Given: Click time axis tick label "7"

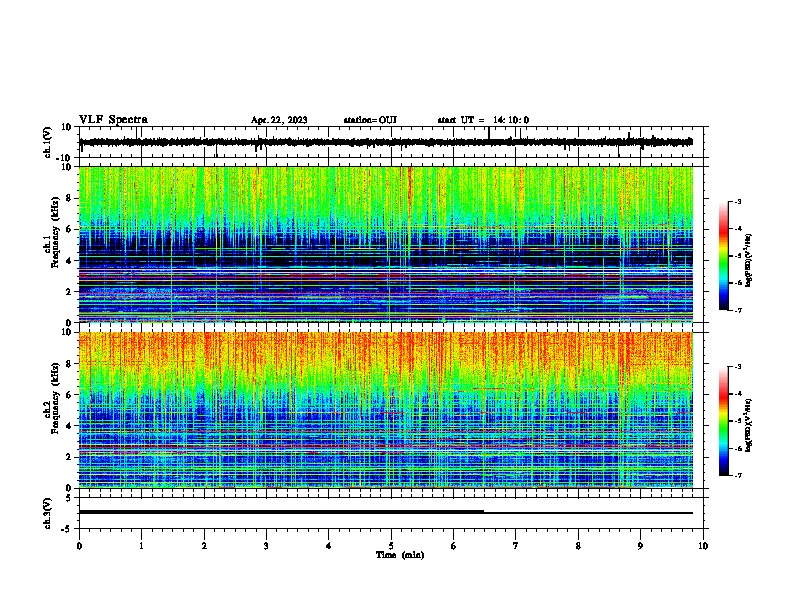Looking at the screenshot, I should click(516, 546).
